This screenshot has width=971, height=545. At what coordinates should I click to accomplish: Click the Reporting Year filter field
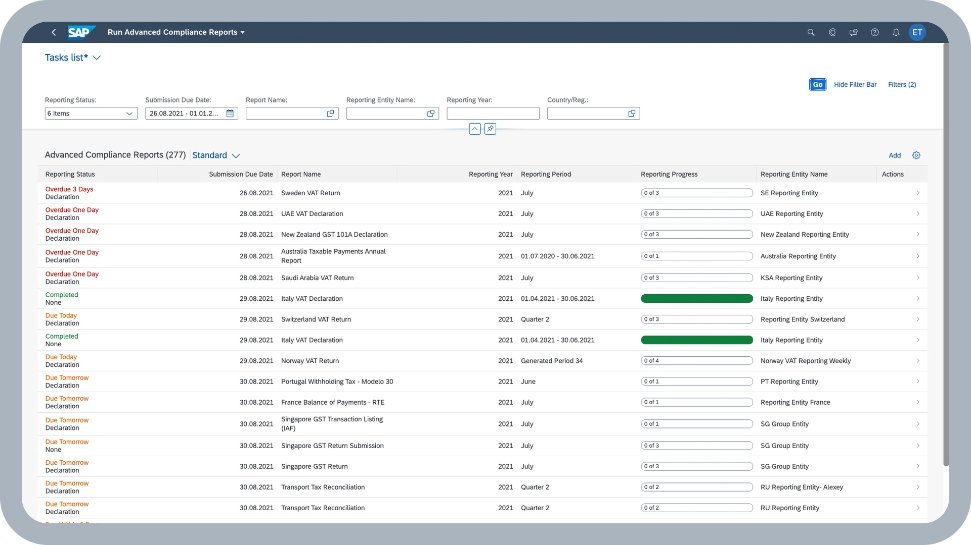tap(493, 113)
